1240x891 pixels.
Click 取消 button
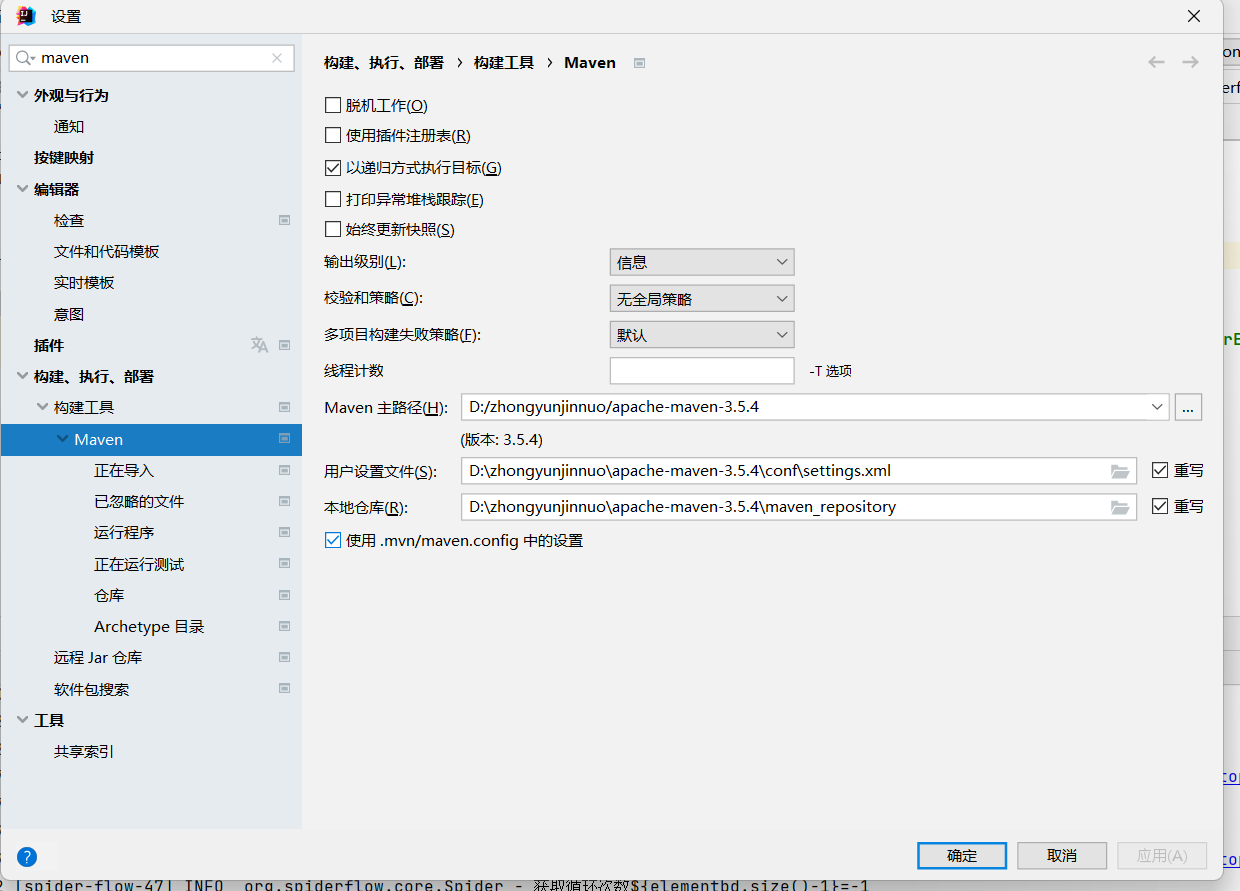(x=1062, y=855)
